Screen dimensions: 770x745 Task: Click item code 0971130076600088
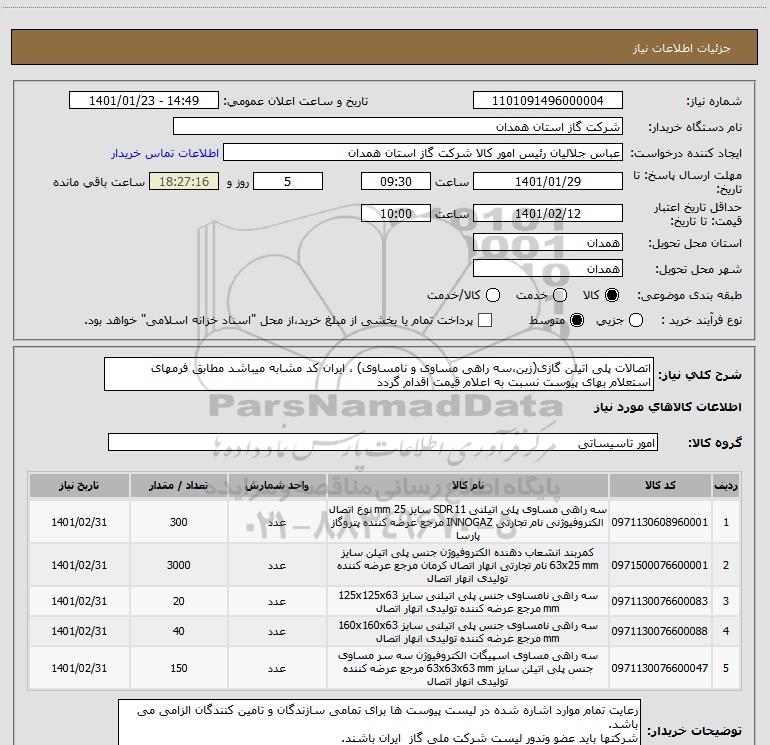(x=660, y=631)
